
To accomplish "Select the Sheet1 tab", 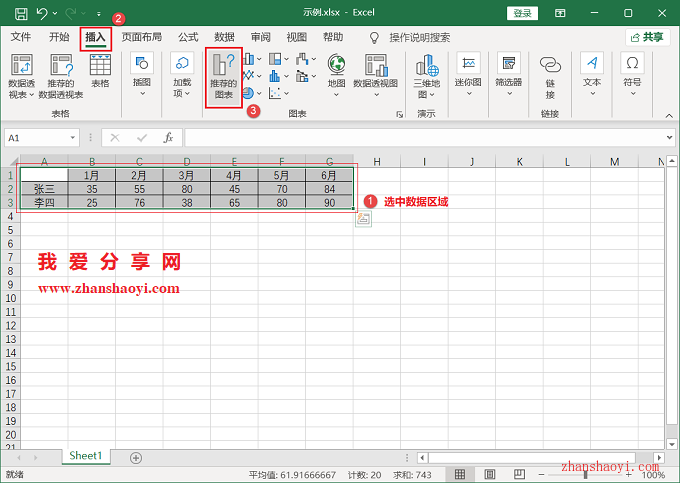I will (85, 456).
